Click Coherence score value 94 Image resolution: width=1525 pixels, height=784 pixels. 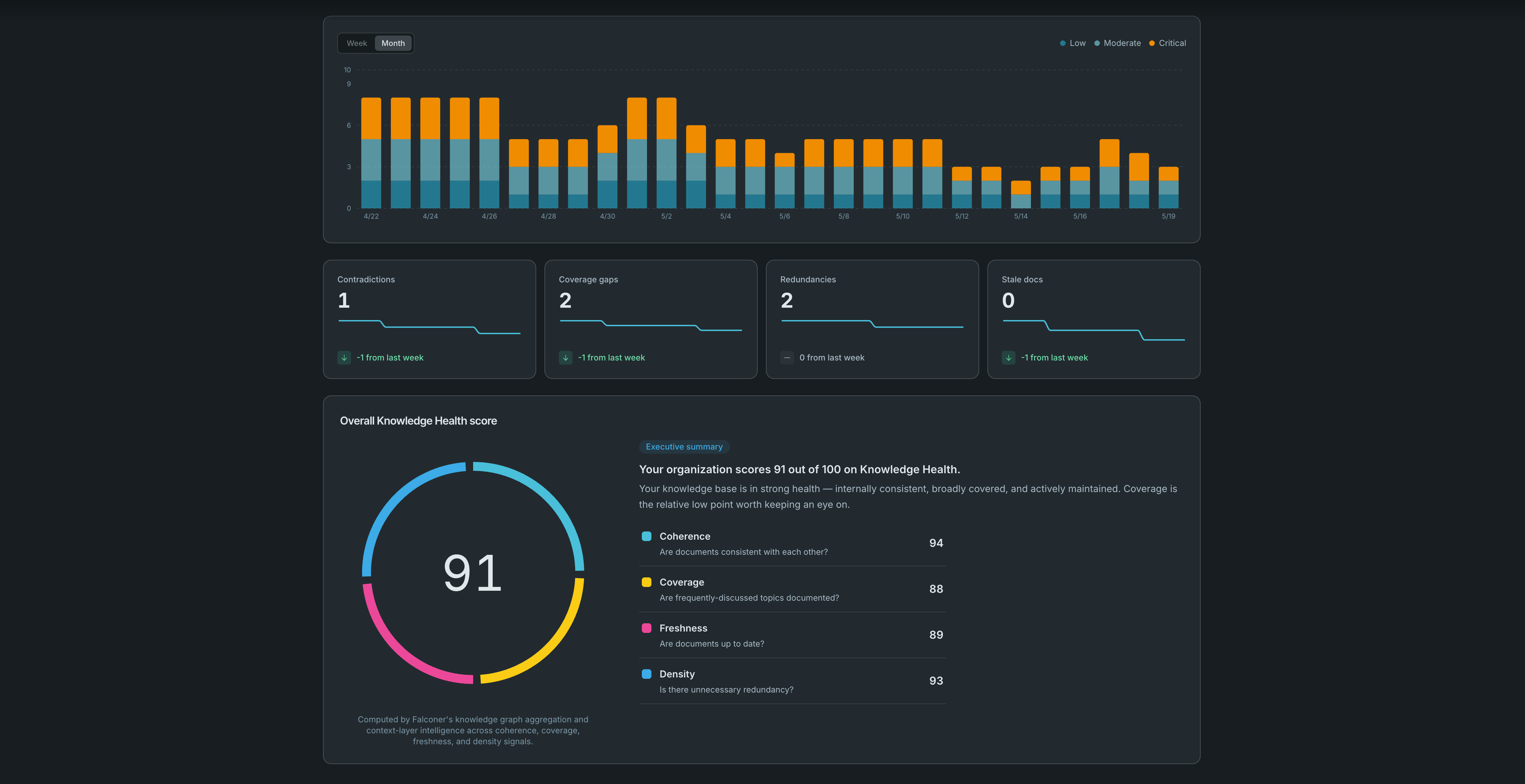(936, 543)
